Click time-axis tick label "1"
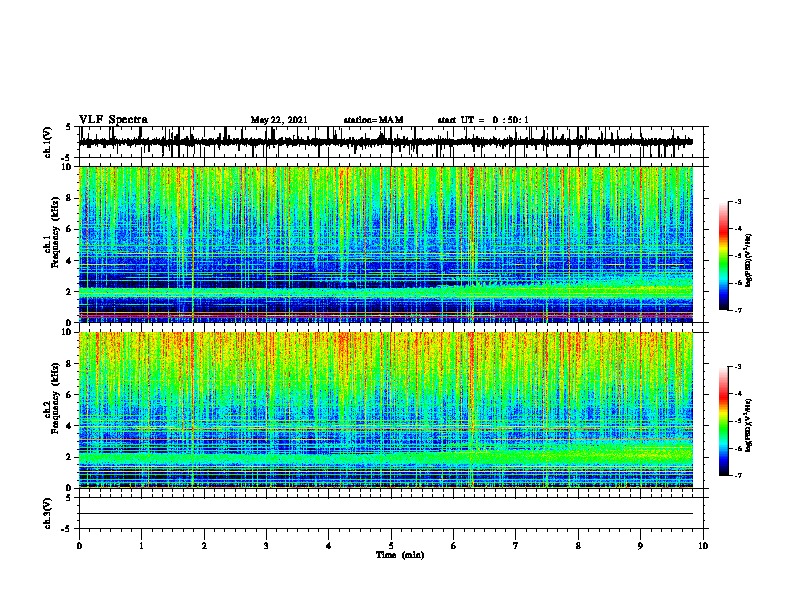Image resolution: width=792 pixels, height=612 pixels. click(141, 546)
